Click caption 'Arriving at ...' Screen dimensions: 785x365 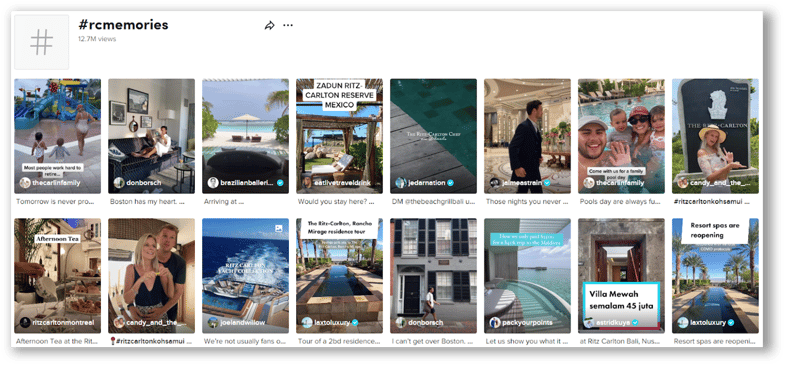coord(224,201)
